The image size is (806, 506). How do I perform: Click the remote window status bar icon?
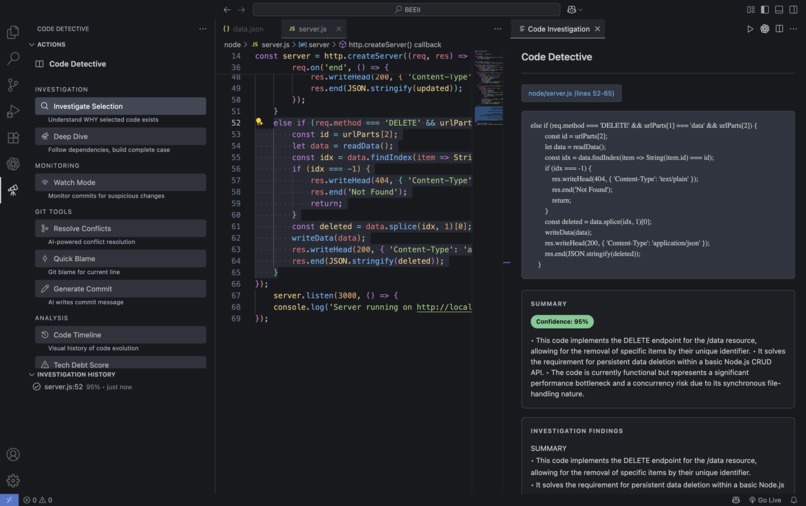tap(9, 500)
